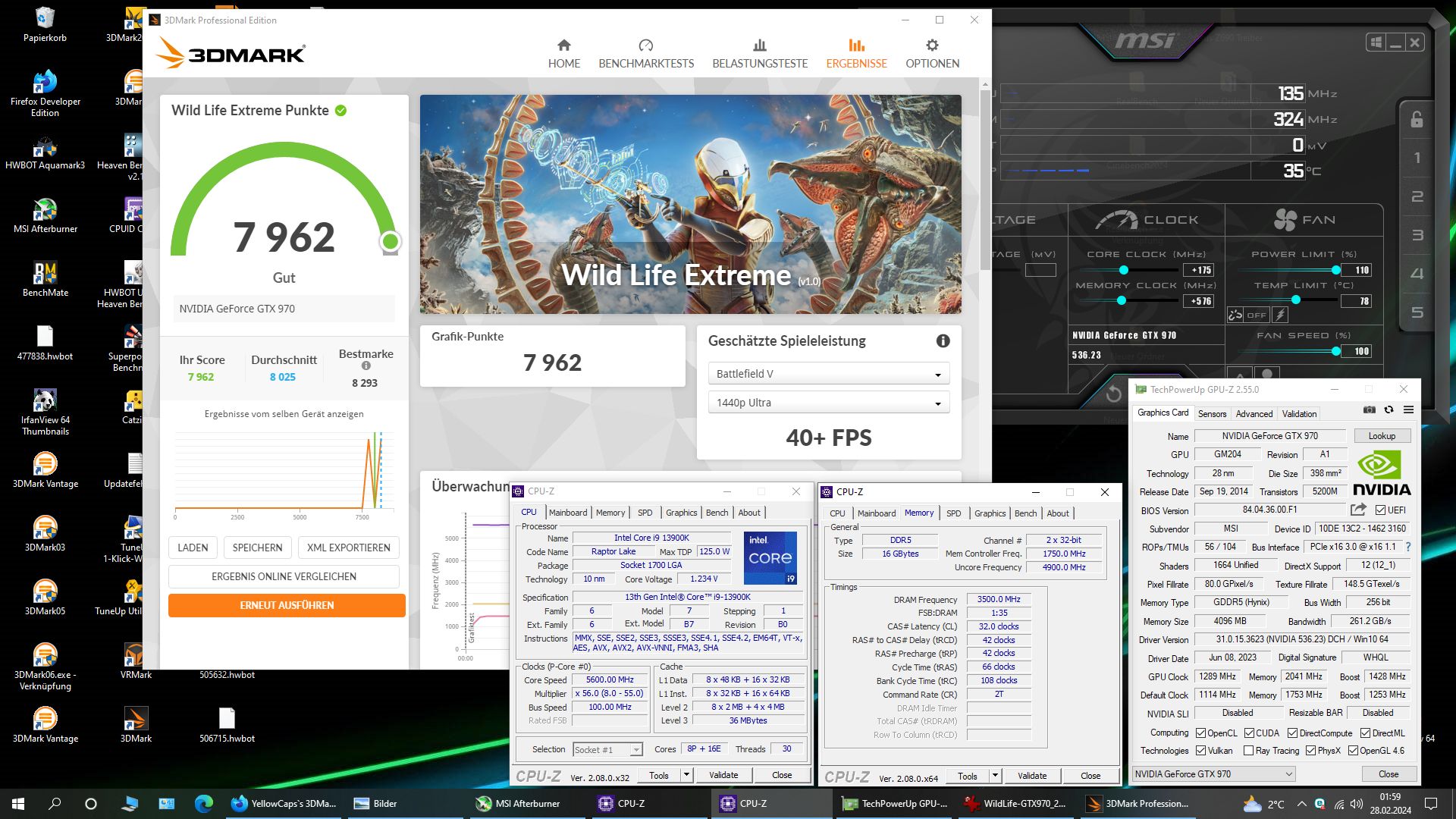Open Windows taskbar search

55,804
